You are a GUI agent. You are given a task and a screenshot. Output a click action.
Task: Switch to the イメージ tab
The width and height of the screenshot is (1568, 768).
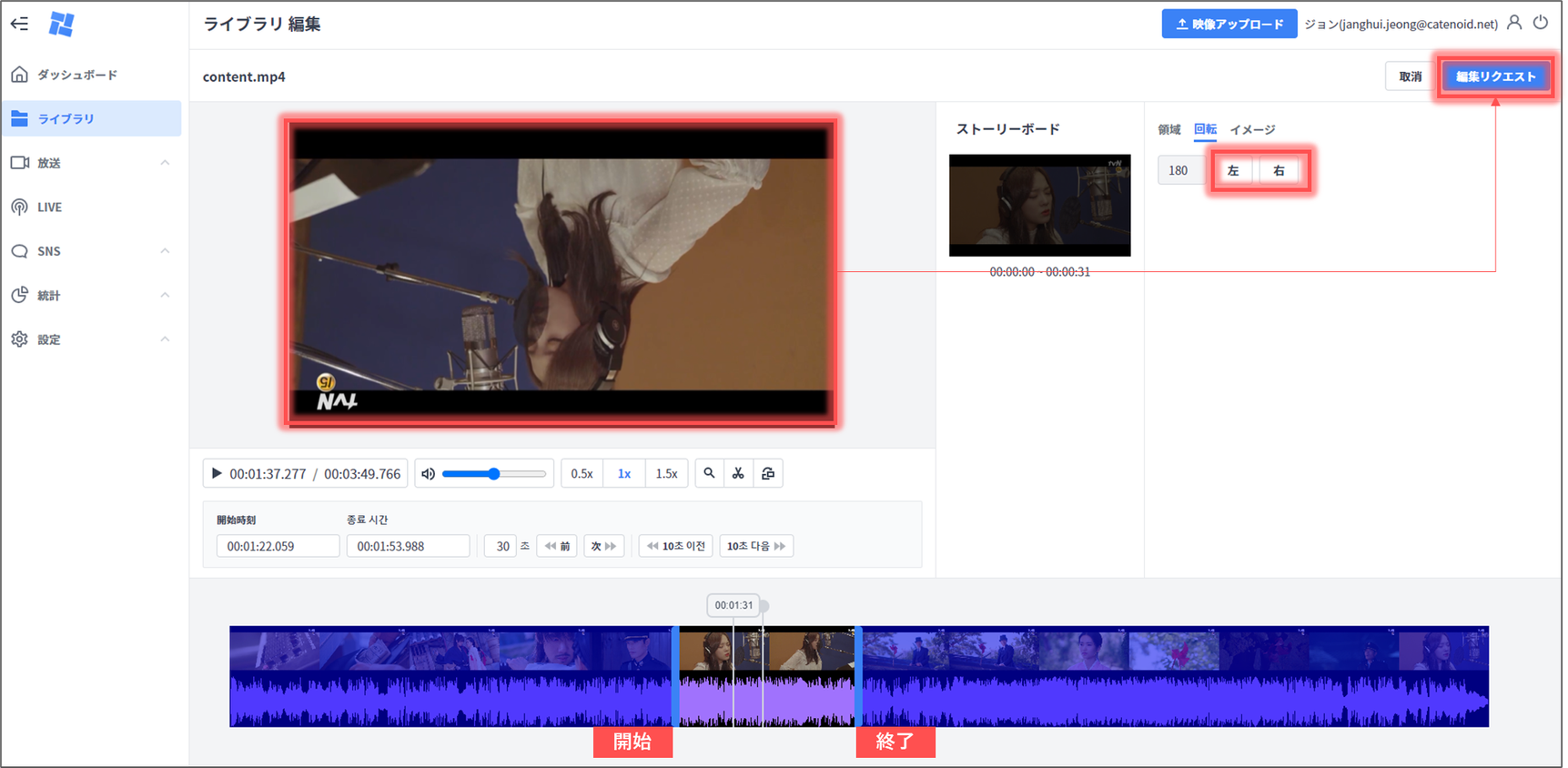pyautogui.click(x=1252, y=129)
